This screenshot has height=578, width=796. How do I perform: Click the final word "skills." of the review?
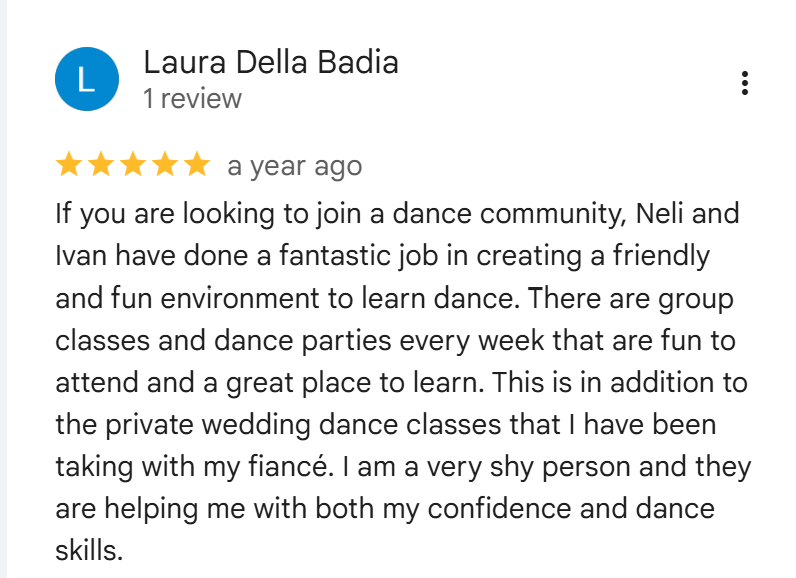click(x=88, y=551)
